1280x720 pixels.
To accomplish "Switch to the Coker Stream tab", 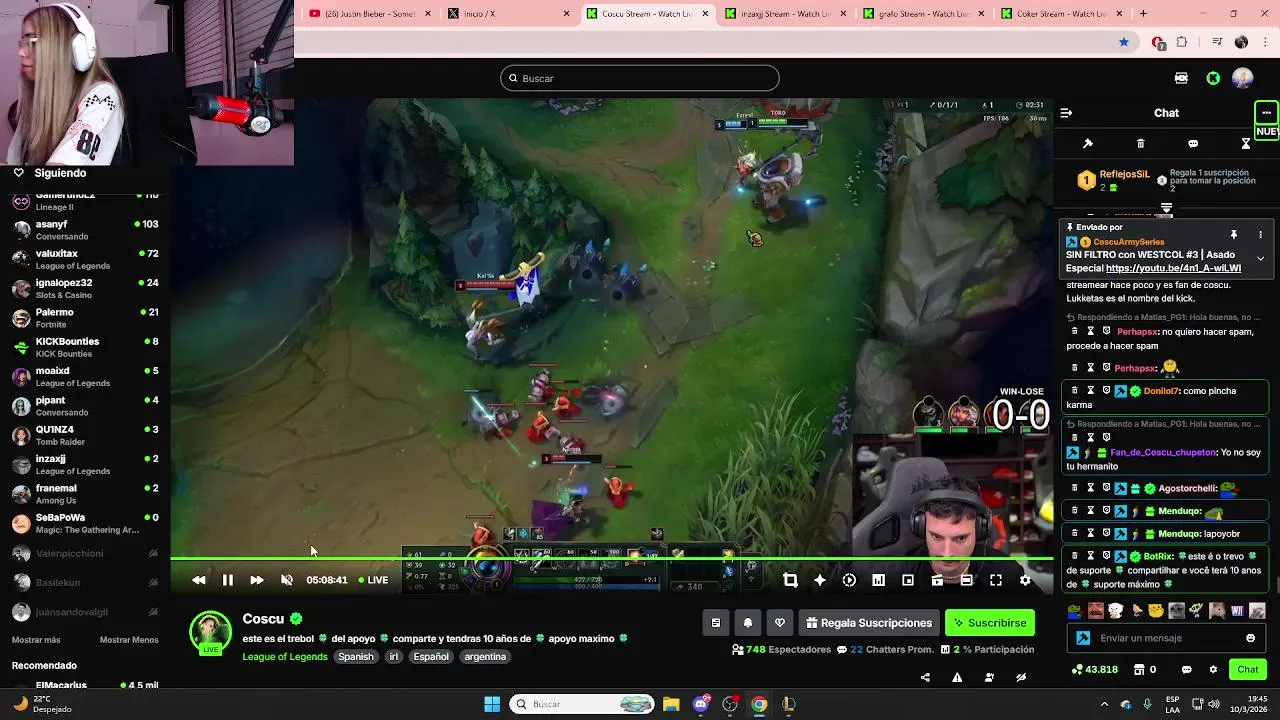I will tap(1062, 14).
